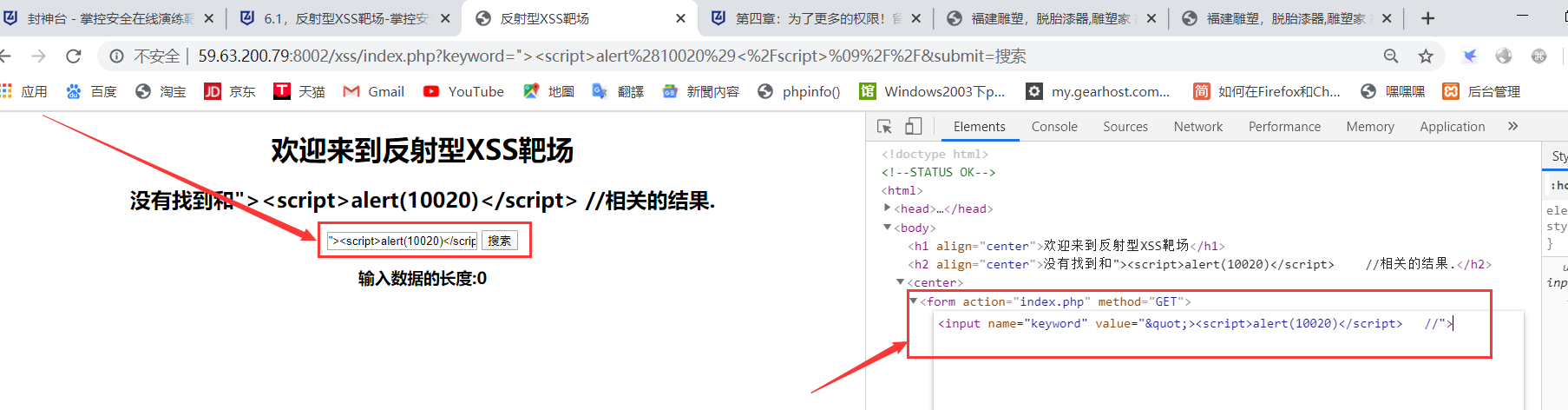Switch to the Console tab
Screen dimensions: 1568x410
pos(1054,127)
